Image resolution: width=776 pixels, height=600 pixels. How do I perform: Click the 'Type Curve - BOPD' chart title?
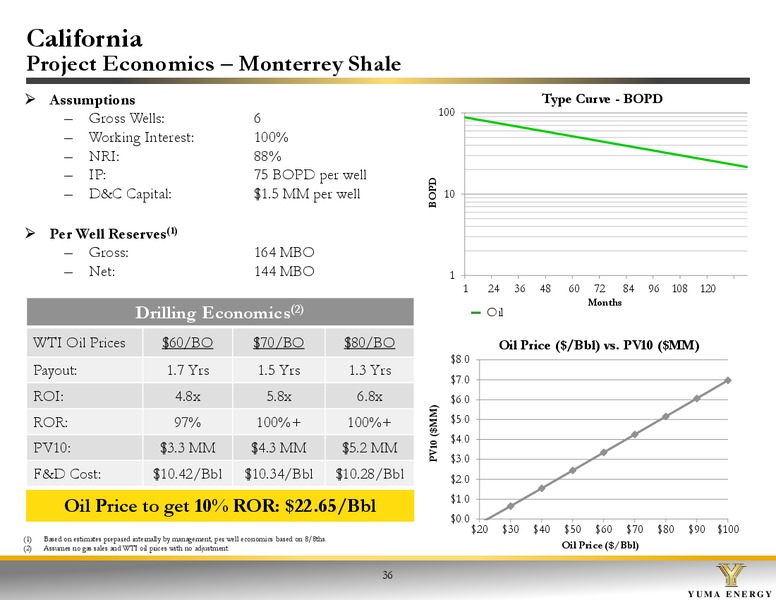pos(602,99)
